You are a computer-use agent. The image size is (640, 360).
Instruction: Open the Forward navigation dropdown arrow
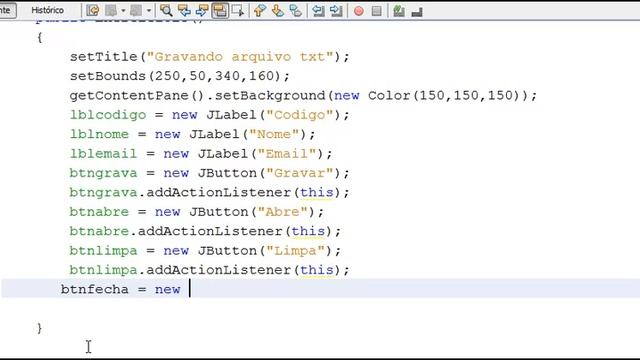tap(149, 11)
